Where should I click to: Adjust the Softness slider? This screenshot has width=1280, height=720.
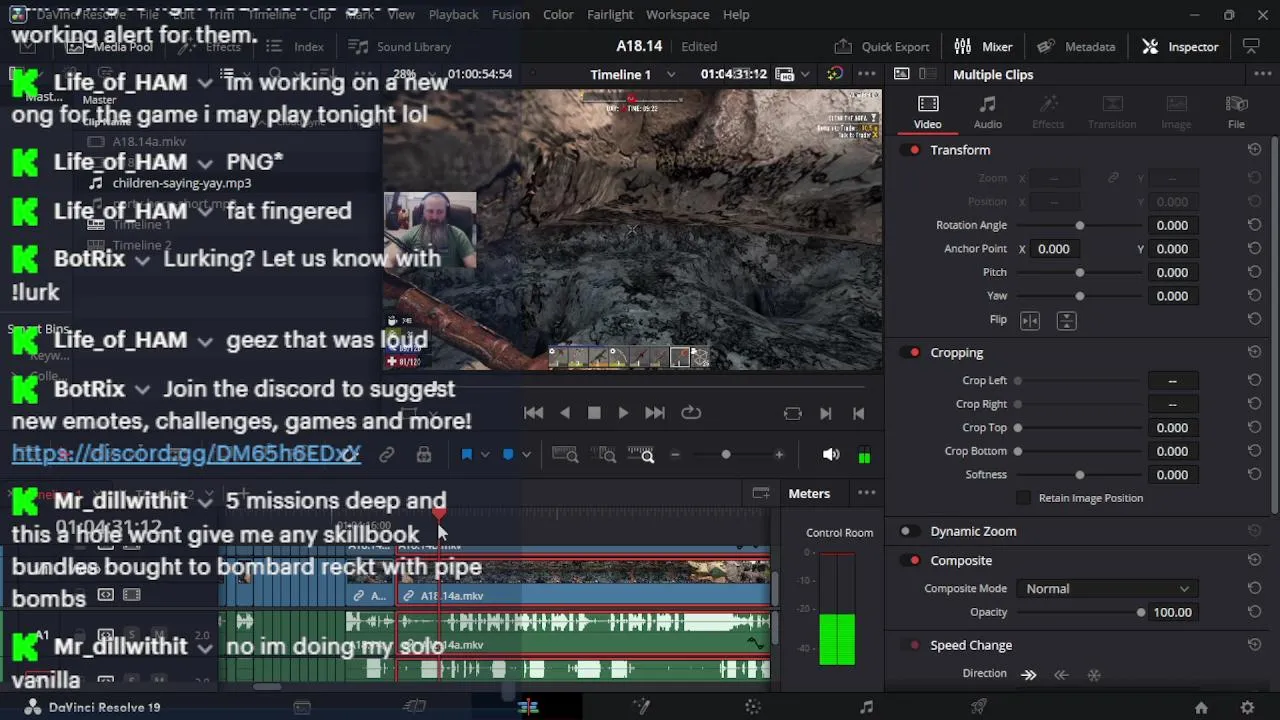[x=1079, y=475]
